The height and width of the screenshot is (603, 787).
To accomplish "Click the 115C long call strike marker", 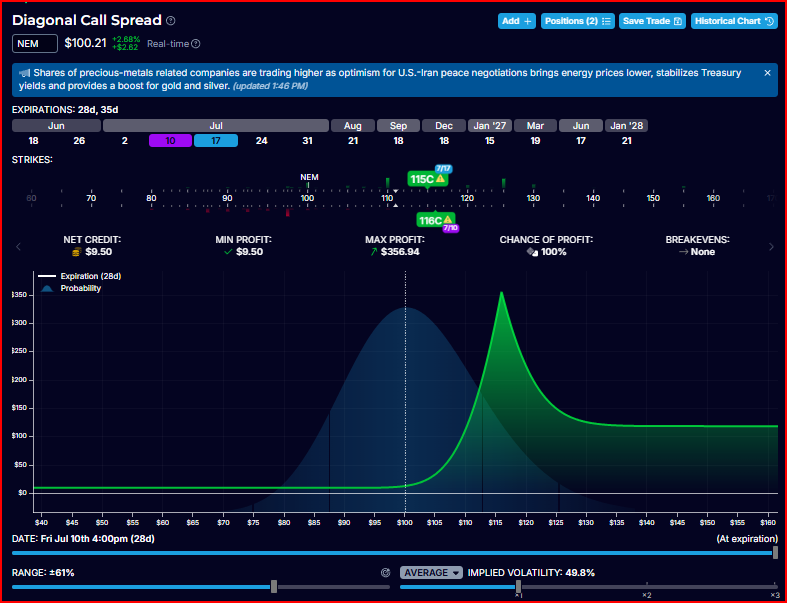I will click(x=427, y=179).
